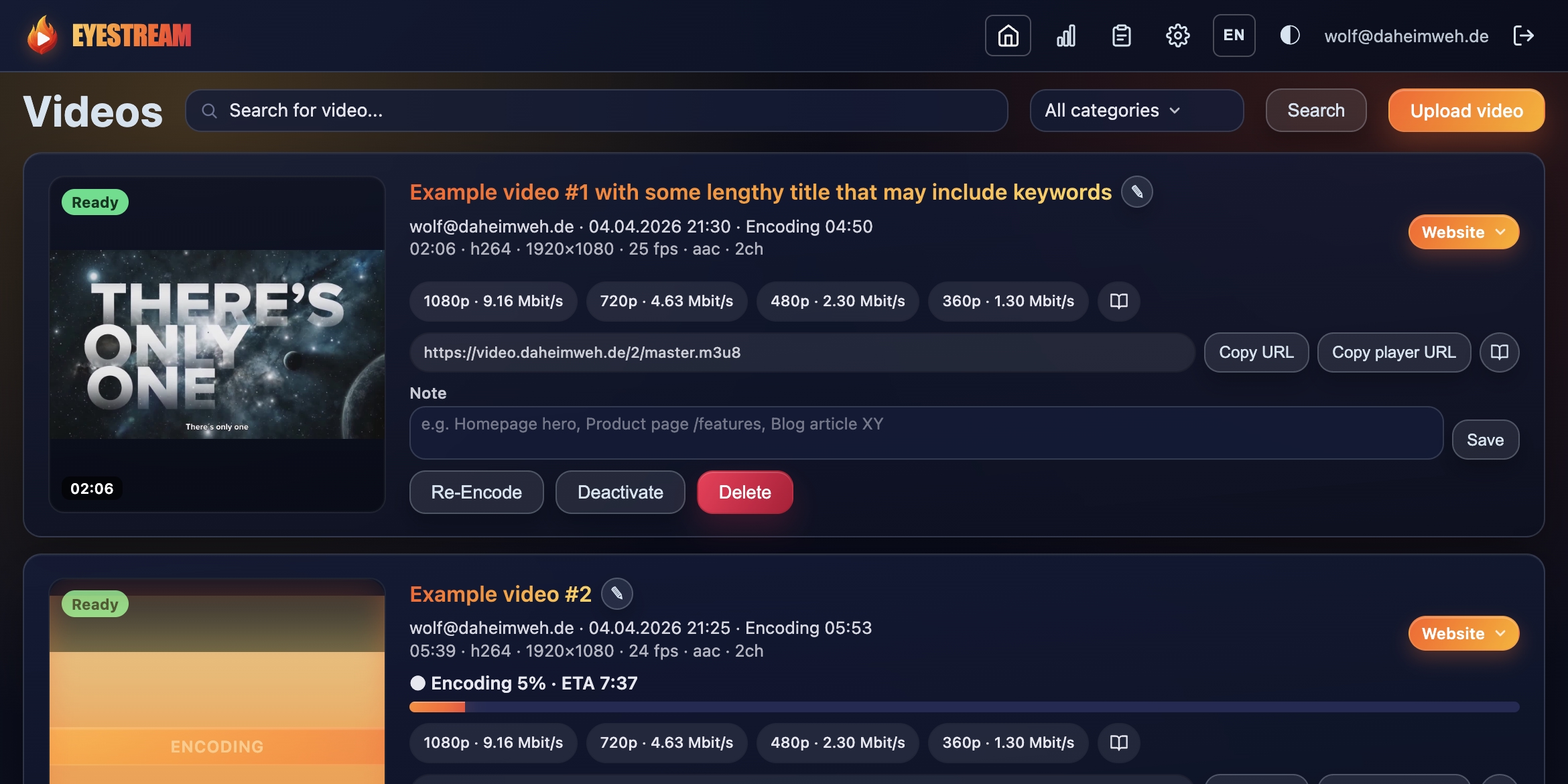Open the activity log clipboard icon
This screenshot has width=1568, height=784.
click(1121, 36)
